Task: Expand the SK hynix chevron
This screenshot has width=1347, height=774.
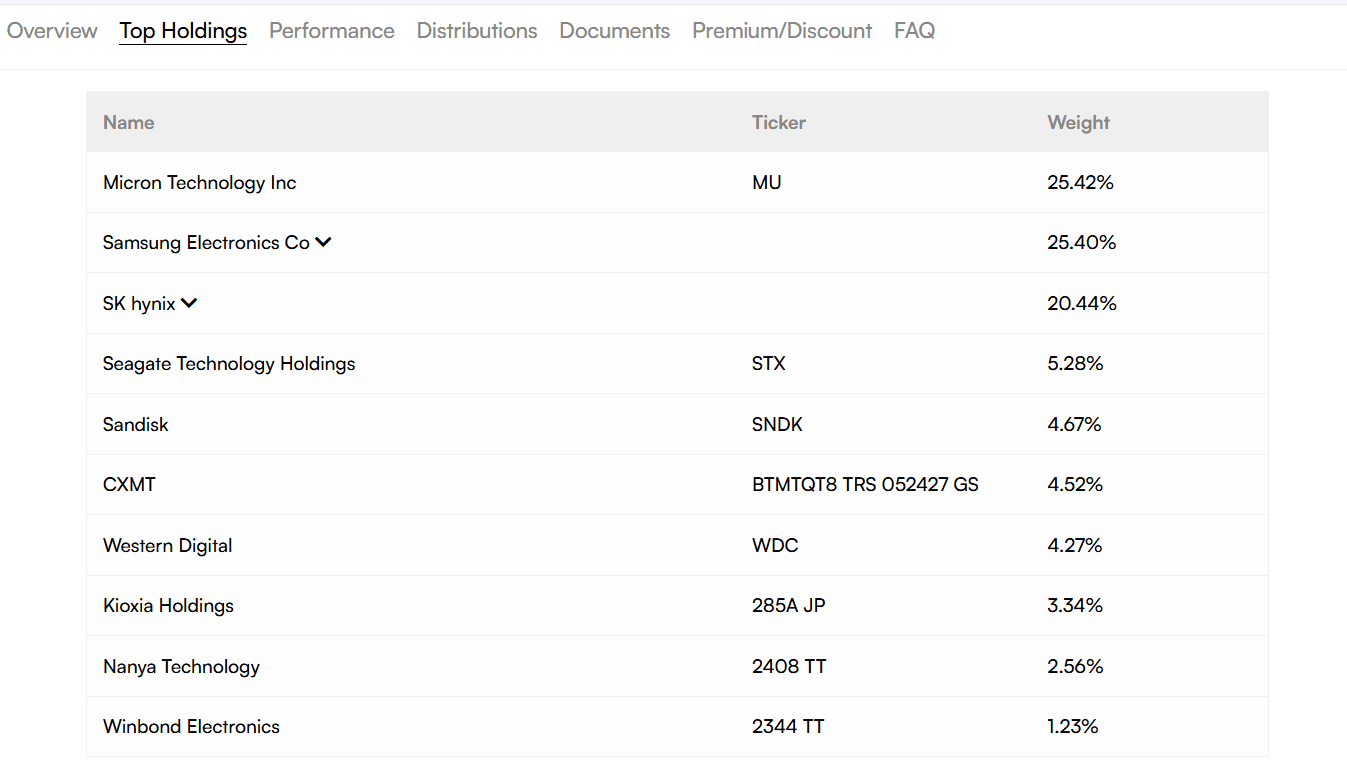Action: click(x=189, y=303)
